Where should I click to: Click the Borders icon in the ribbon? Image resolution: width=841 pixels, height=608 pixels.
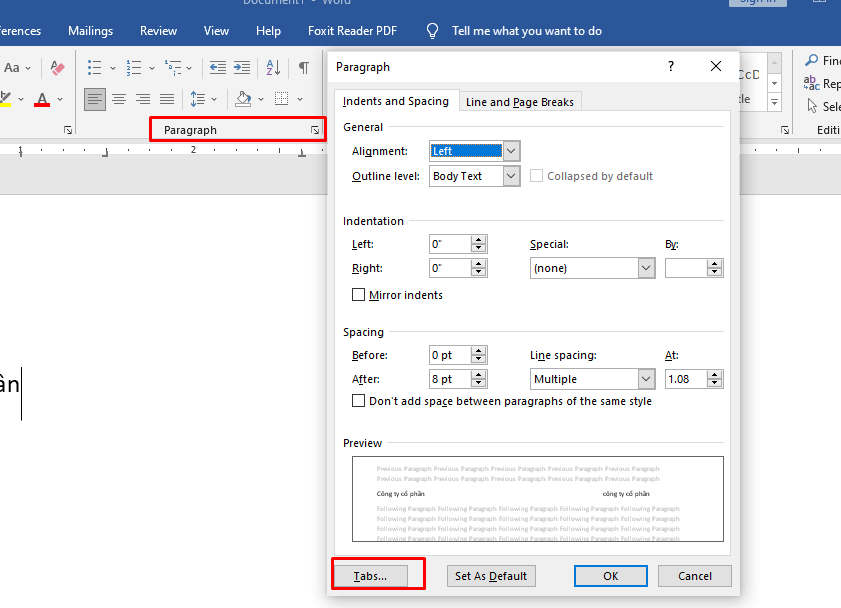(x=282, y=99)
